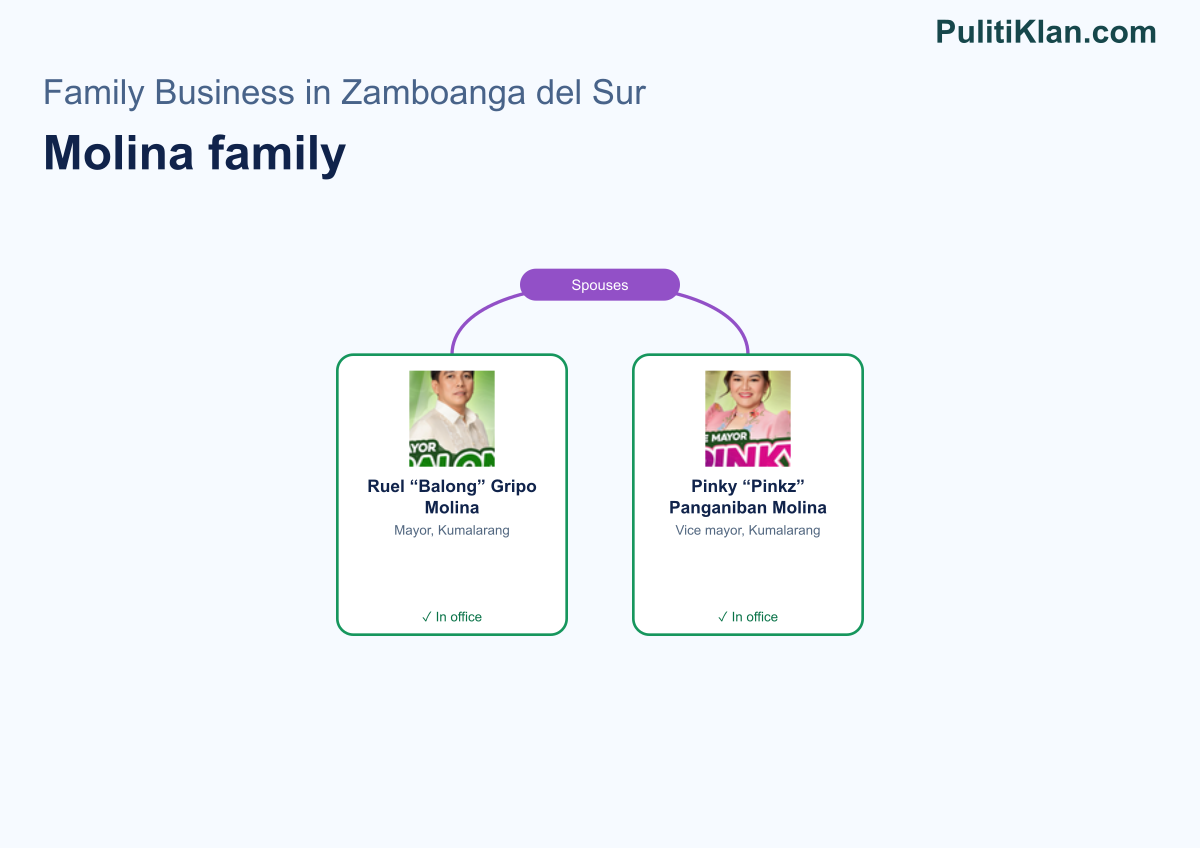Open Ruel Molina's photo thumbnail
This screenshot has height=848, width=1200.
click(452, 419)
